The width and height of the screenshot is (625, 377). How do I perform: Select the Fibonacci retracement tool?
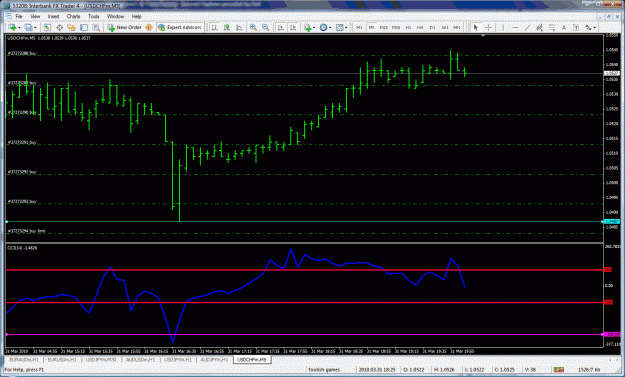click(x=552, y=27)
